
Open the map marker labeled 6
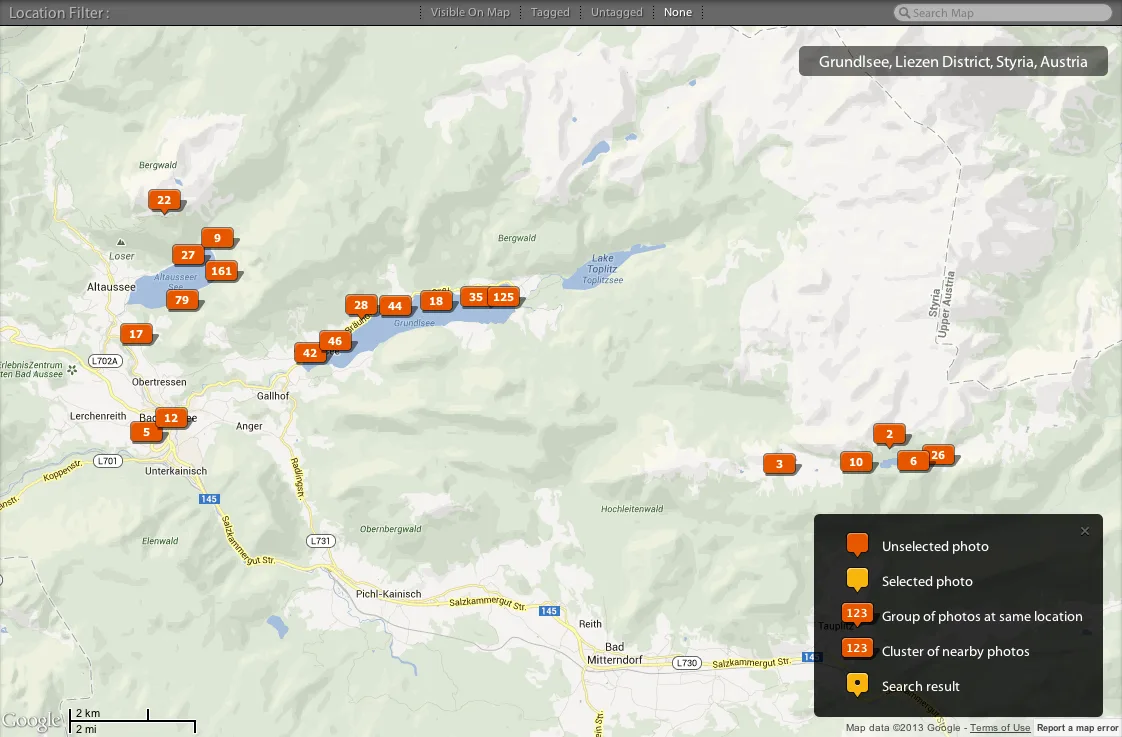coord(913,462)
